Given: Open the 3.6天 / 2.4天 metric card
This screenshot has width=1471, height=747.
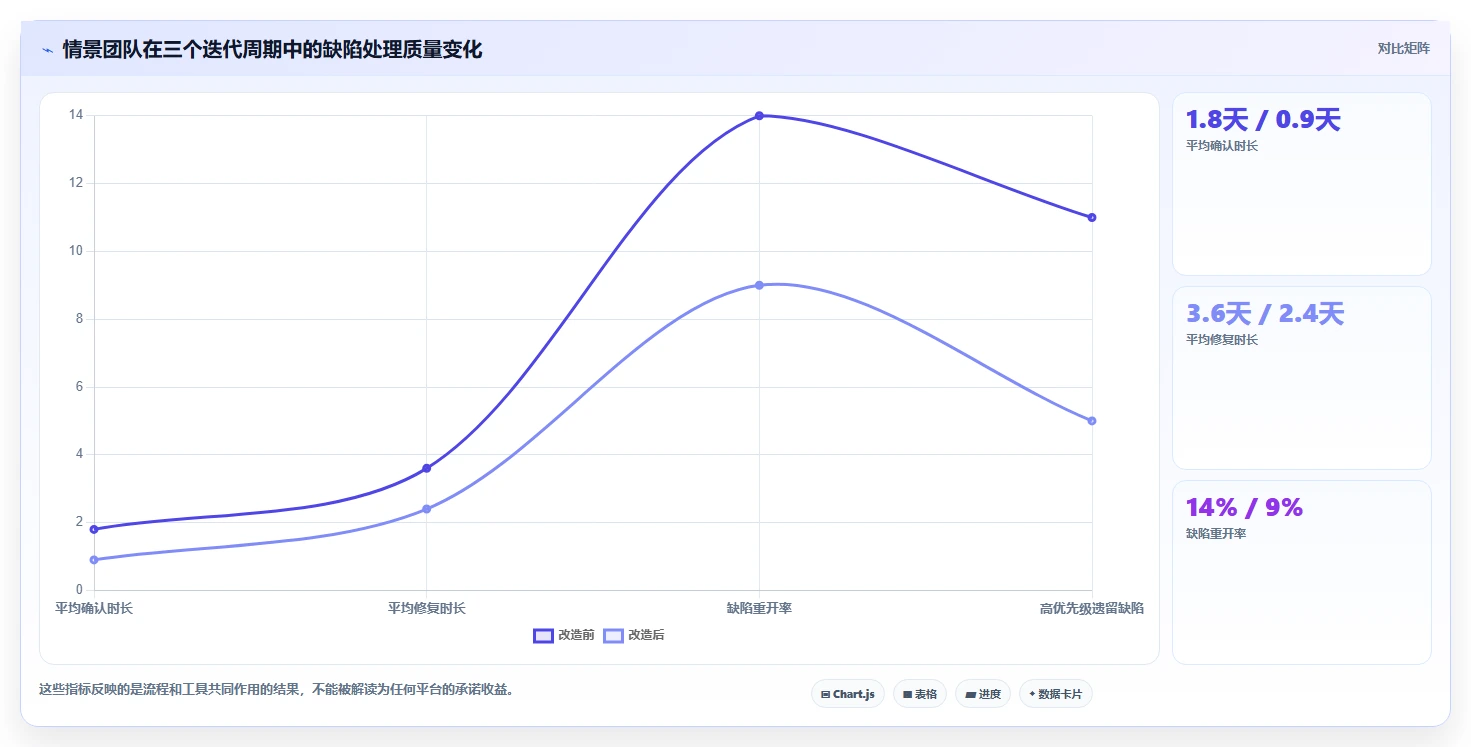Looking at the screenshot, I should point(1302,378).
